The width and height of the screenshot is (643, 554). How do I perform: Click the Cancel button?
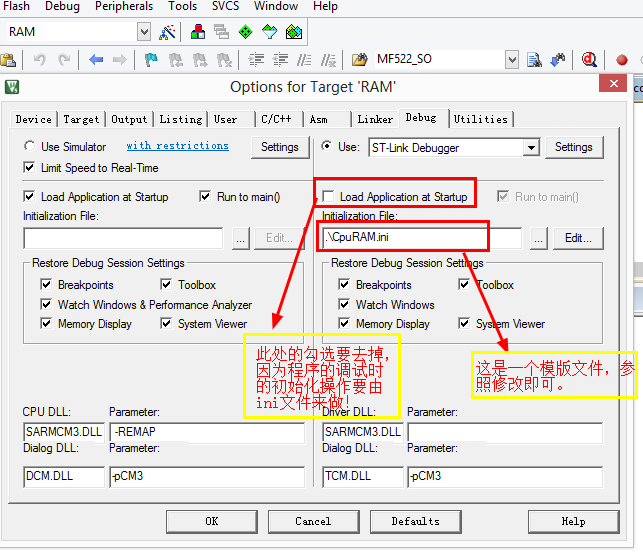pos(313,522)
